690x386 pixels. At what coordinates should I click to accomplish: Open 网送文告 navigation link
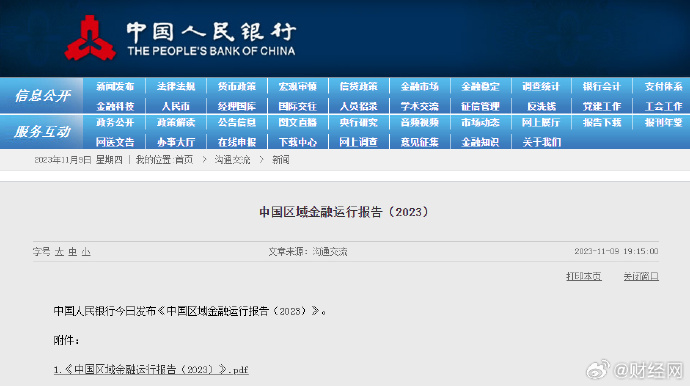pyautogui.click(x=115, y=142)
